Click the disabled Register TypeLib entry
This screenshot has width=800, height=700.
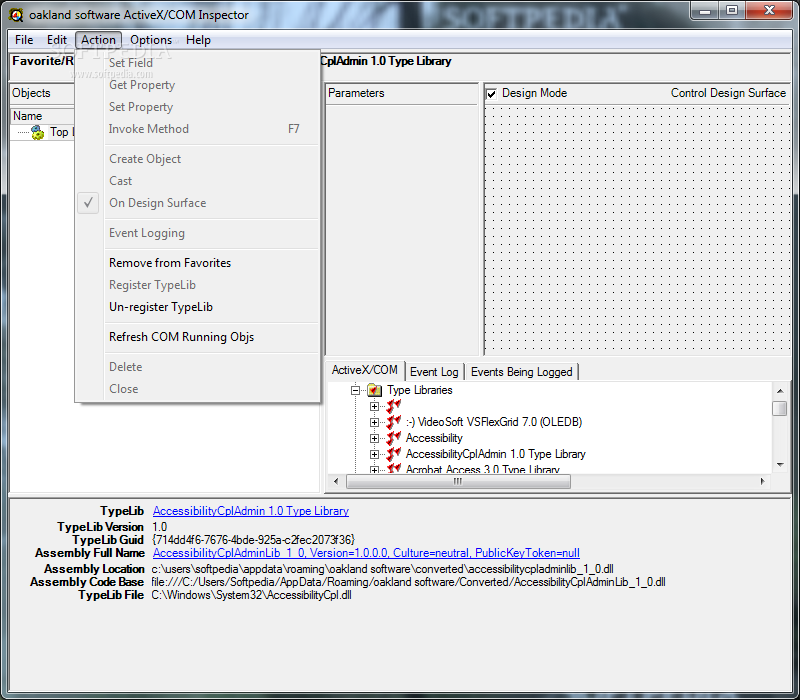[197, 285]
